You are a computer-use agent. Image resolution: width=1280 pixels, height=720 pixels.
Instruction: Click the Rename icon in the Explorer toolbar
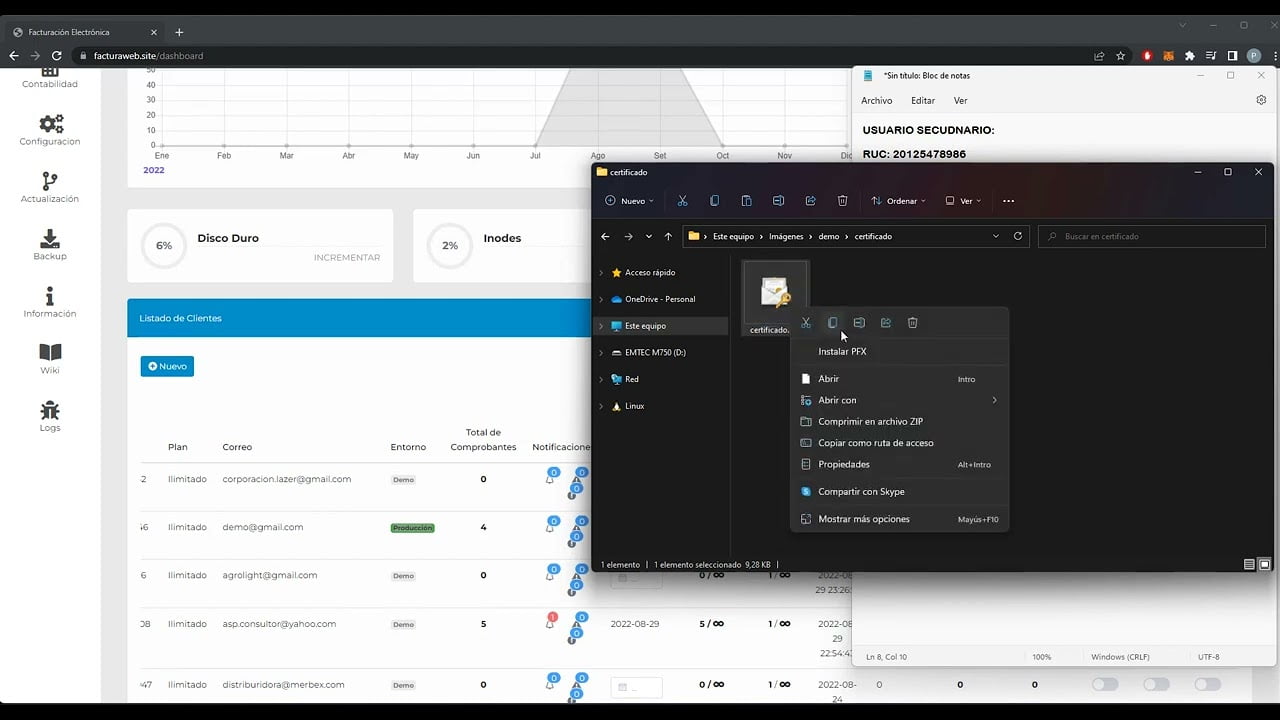pos(778,201)
